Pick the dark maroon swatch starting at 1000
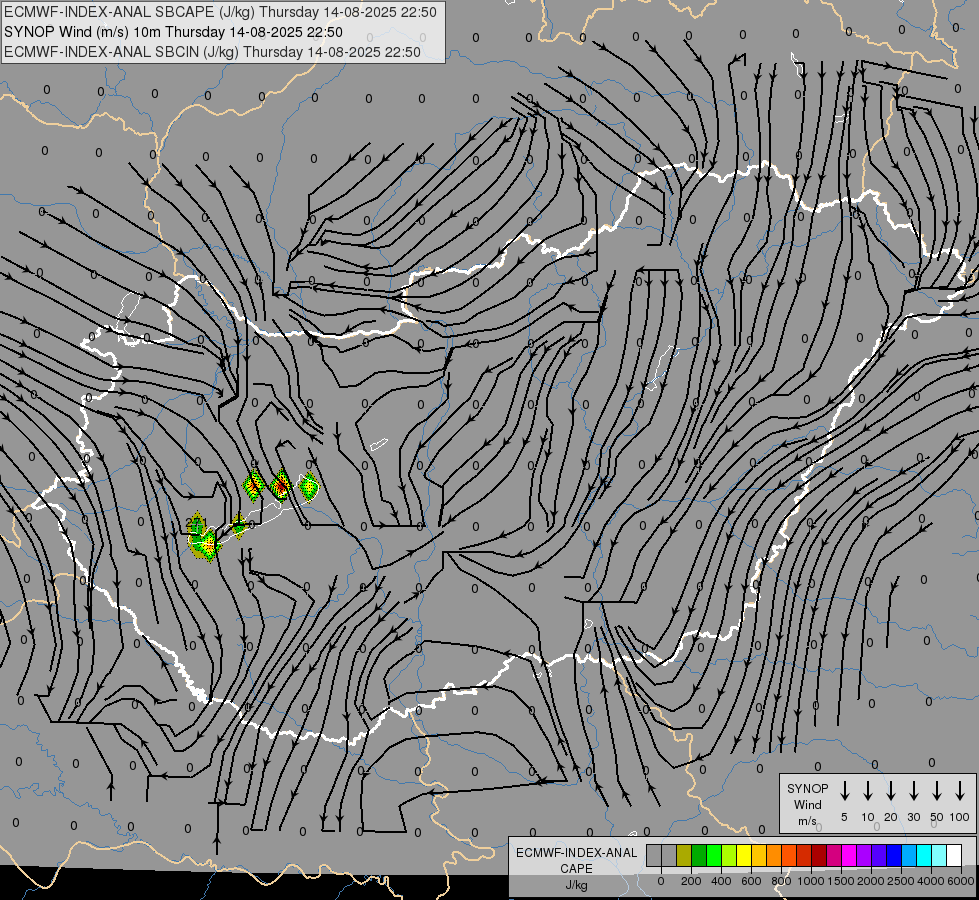The height and width of the screenshot is (900, 979). coord(819,856)
